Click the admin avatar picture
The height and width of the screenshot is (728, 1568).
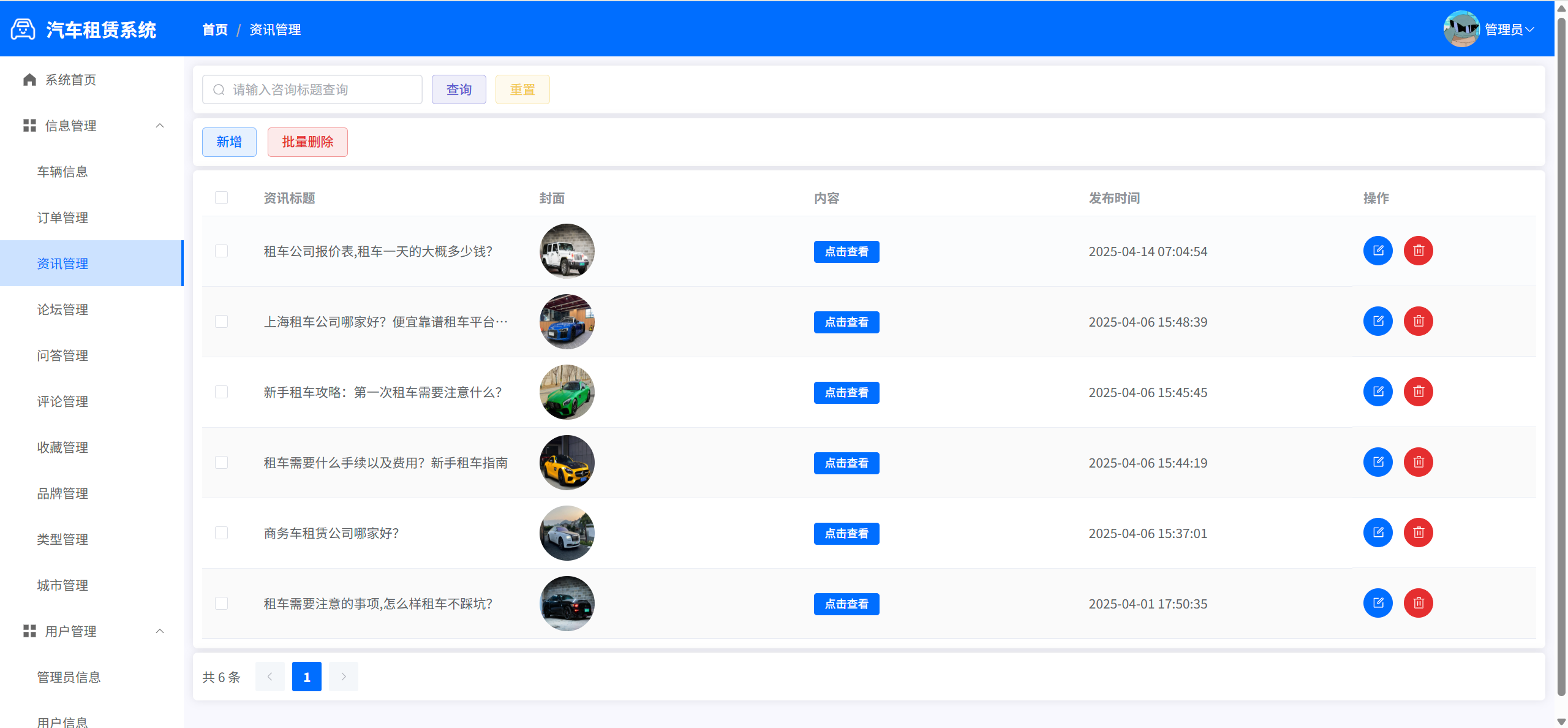(x=1461, y=29)
